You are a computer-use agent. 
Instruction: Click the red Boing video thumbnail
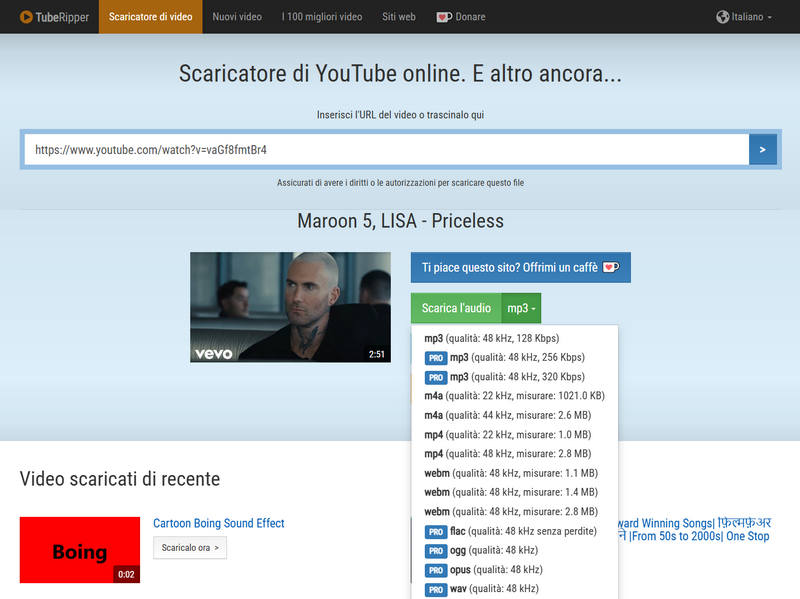[x=80, y=550]
